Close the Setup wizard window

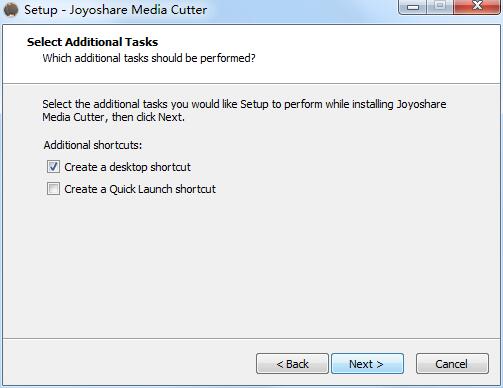[x=477, y=6]
